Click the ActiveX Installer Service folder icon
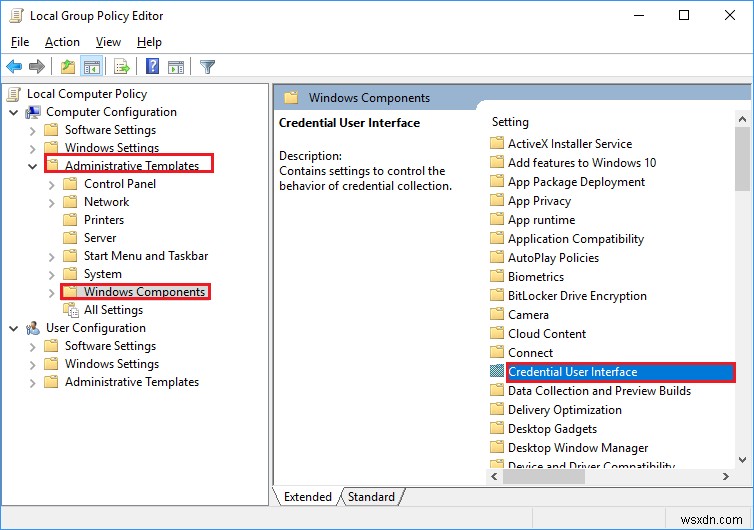Viewport: 754px width, 530px height. tap(497, 143)
